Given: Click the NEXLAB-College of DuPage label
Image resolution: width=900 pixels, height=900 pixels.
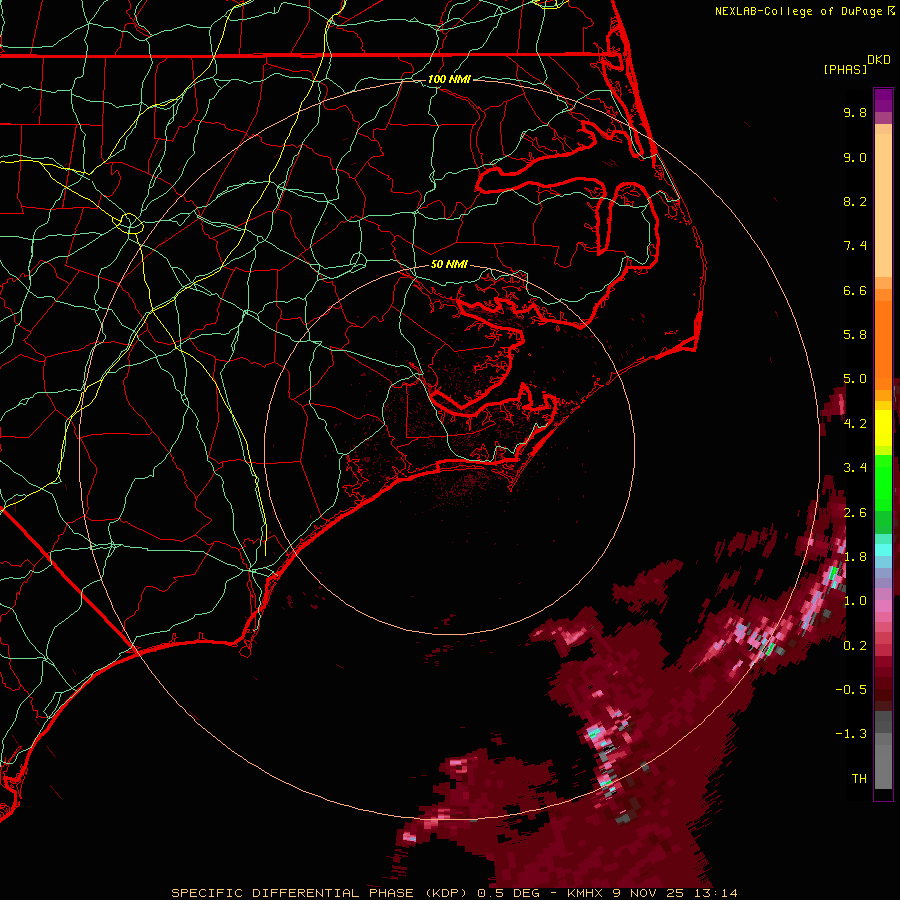Looking at the screenshot, I should click(799, 11).
